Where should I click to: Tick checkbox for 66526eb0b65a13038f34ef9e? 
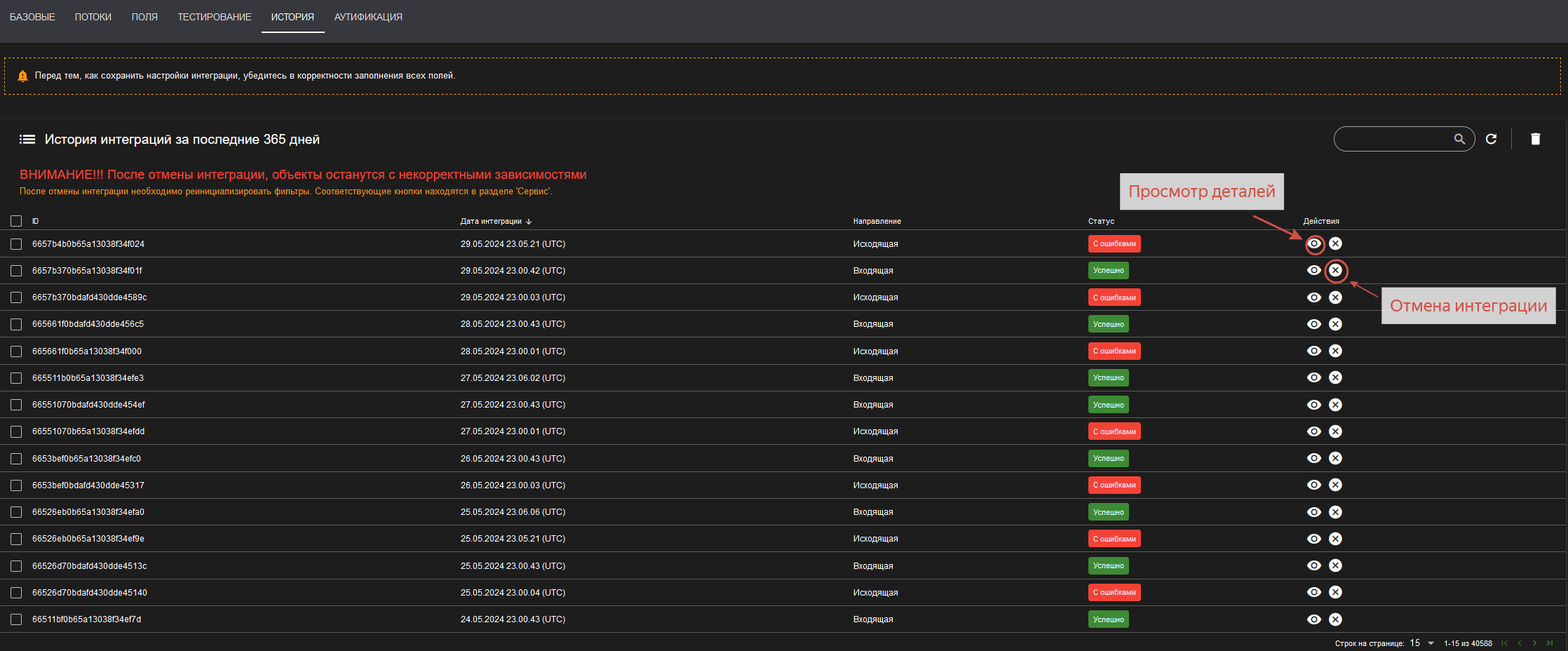click(x=16, y=539)
